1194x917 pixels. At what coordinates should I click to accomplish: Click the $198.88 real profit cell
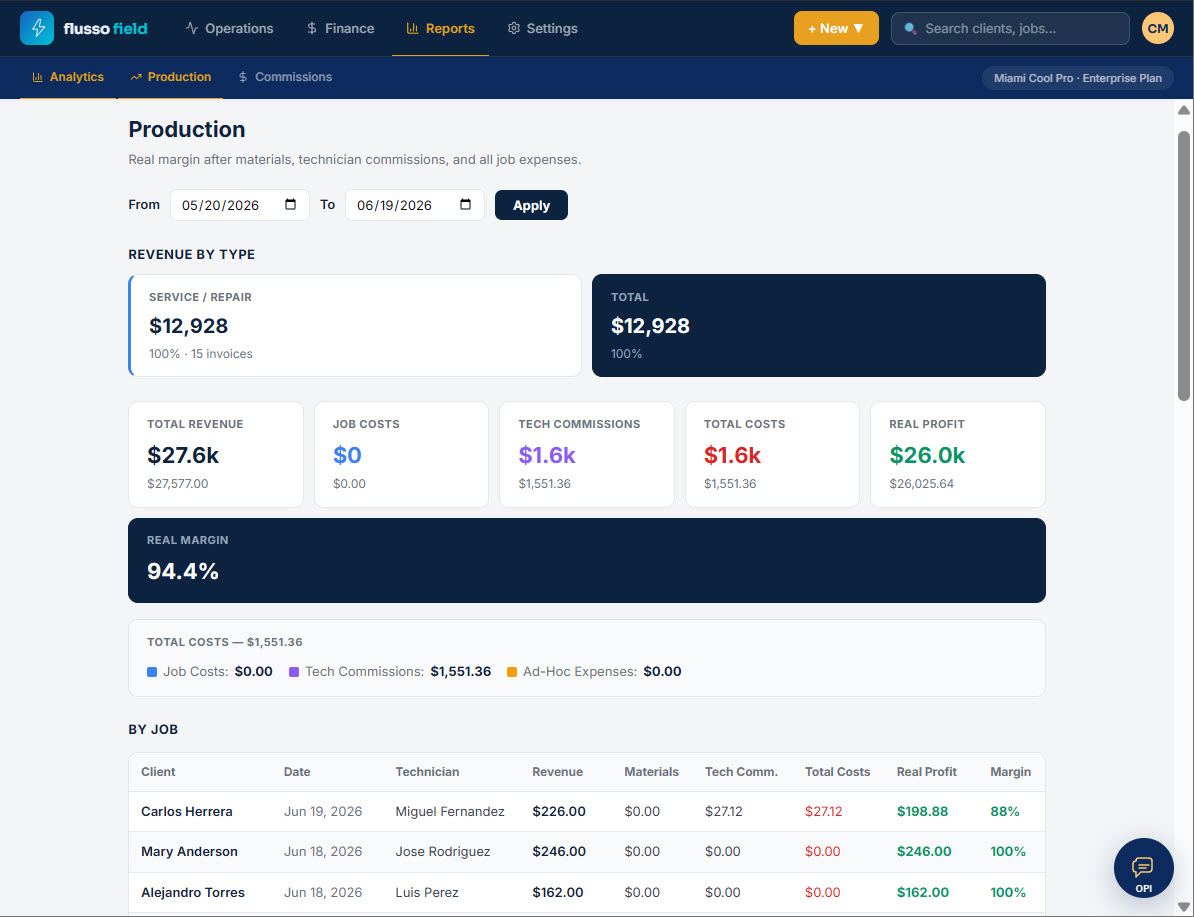[922, 811]
